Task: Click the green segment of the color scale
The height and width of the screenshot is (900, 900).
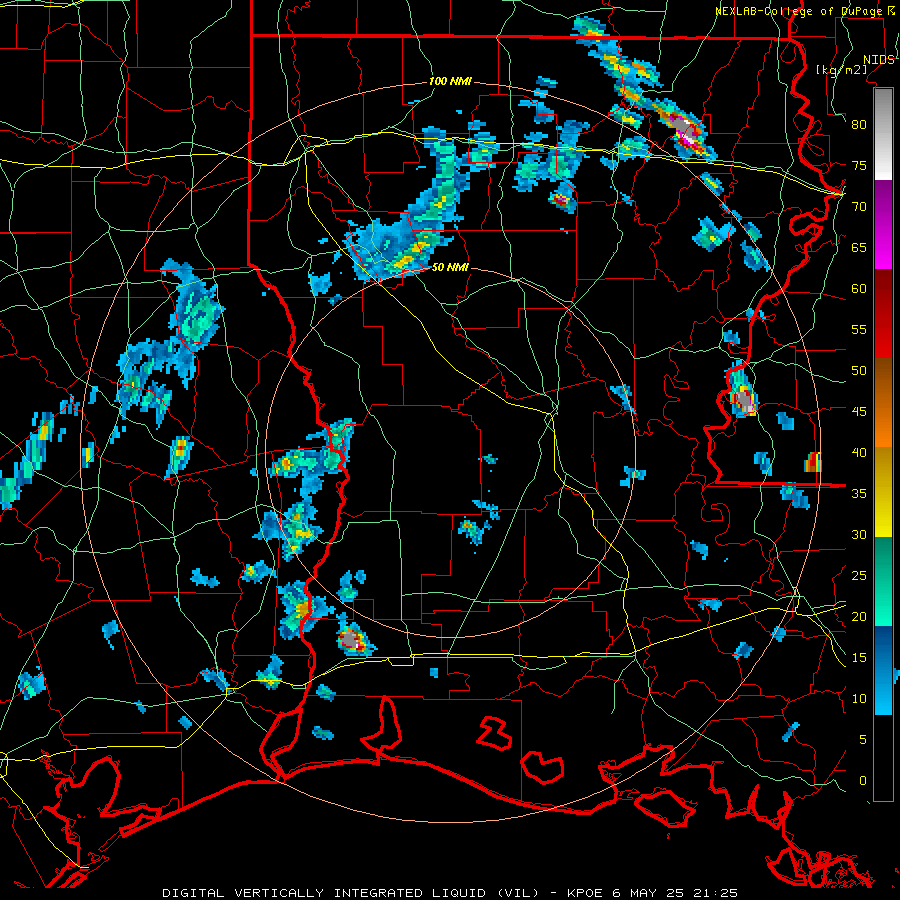Action: (883, 581)
